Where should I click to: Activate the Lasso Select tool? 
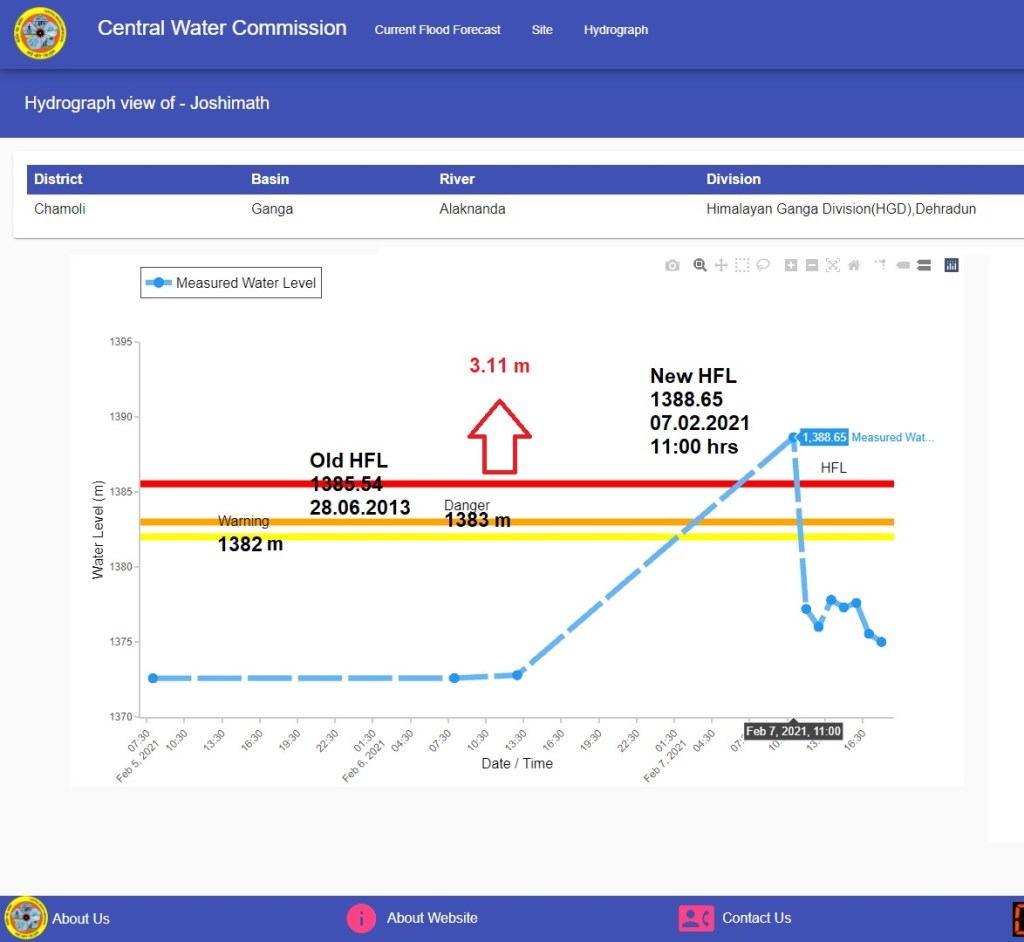pyautogui.click(x=763, y=265)
